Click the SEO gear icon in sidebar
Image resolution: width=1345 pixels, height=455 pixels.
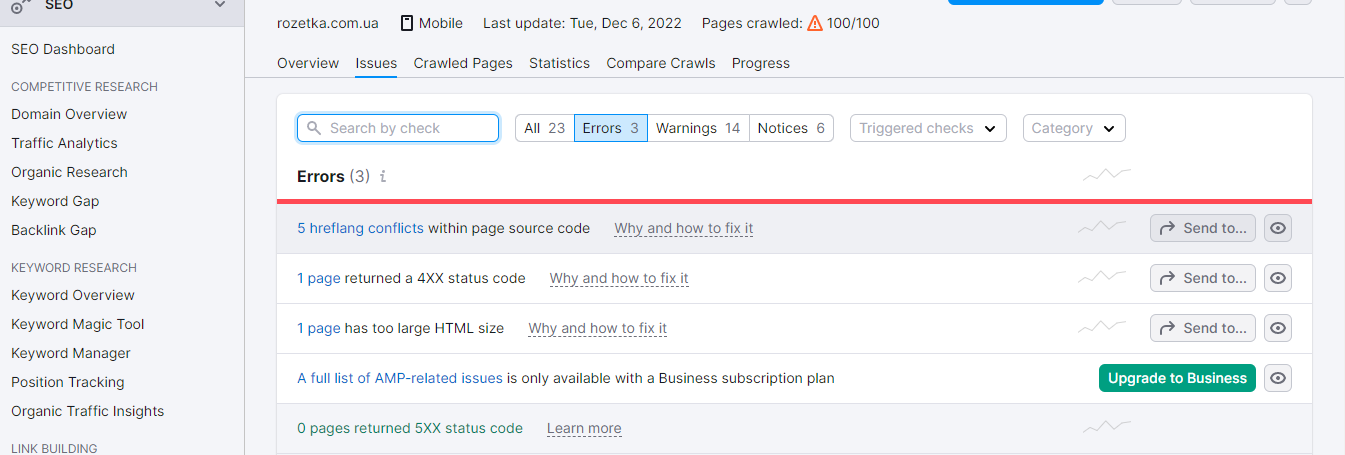click(x=22, y=6)
